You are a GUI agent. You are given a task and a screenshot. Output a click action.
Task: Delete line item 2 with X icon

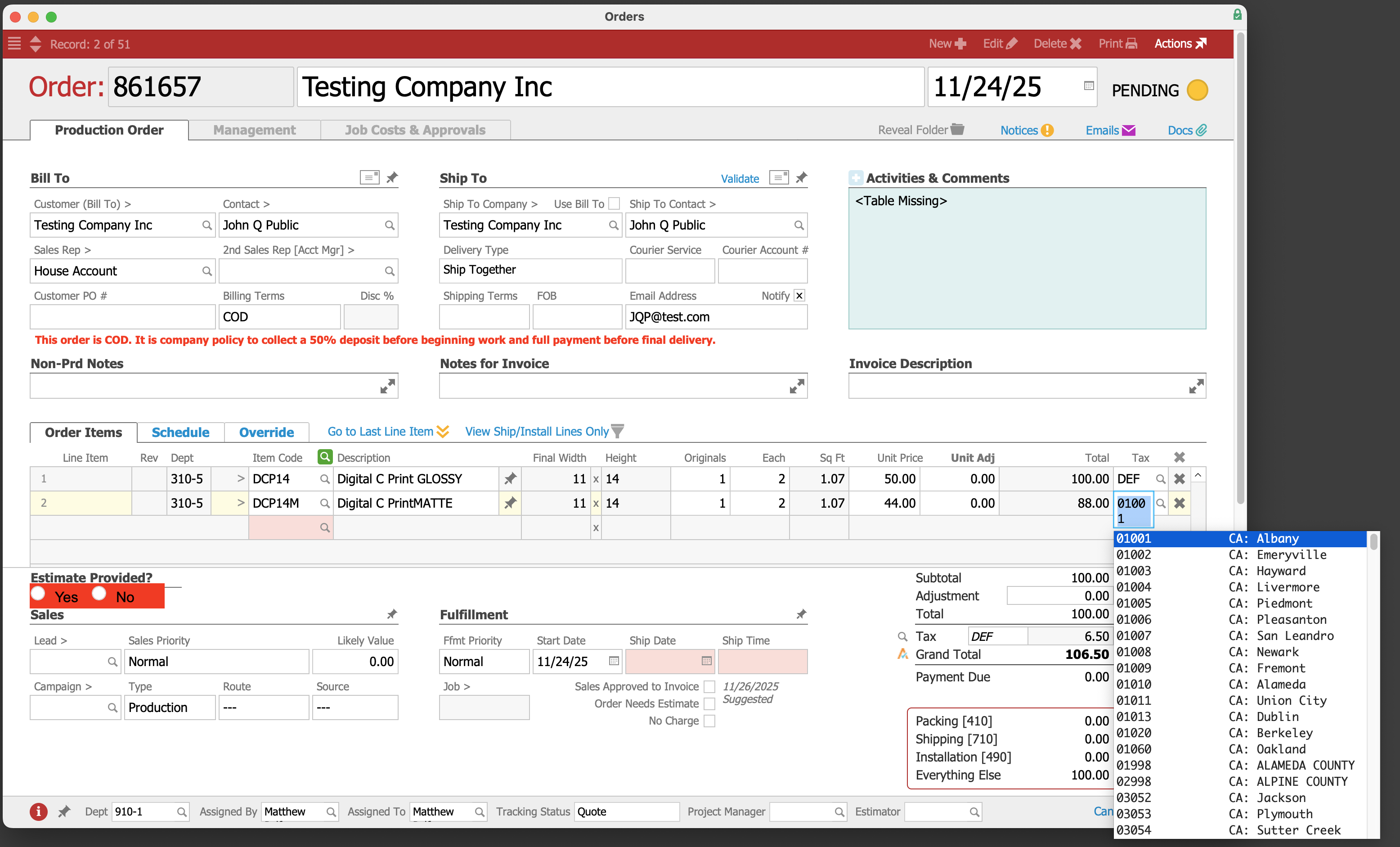pos(1179,503)
